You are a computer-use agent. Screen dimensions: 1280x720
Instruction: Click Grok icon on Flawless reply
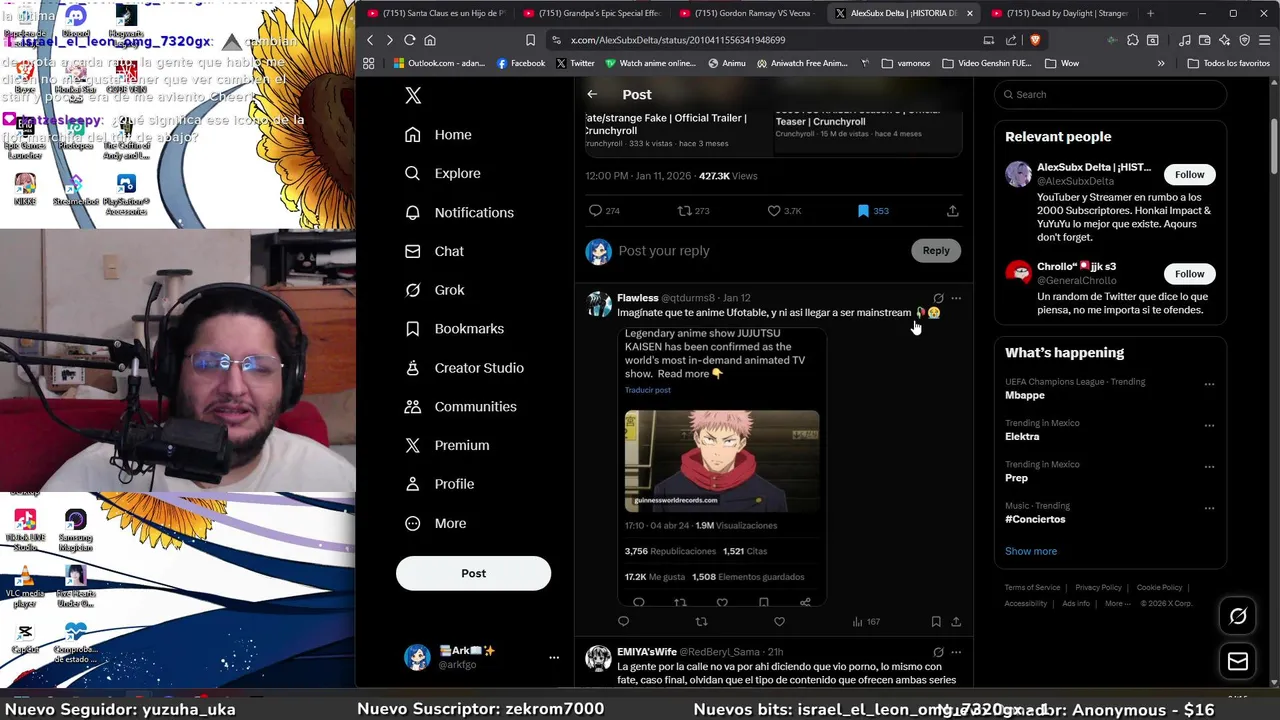tap(938, 298)
